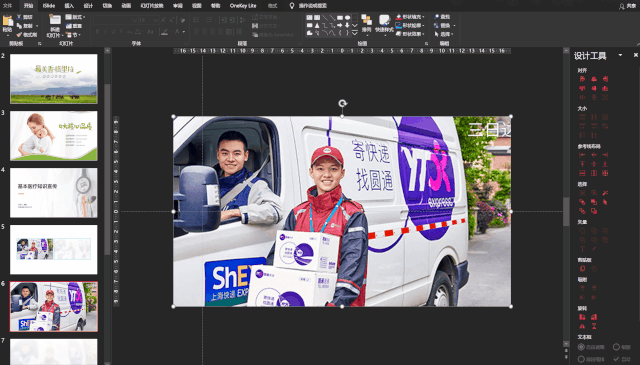
Task: Click the Reset slide icon
Action: point(68,26)
